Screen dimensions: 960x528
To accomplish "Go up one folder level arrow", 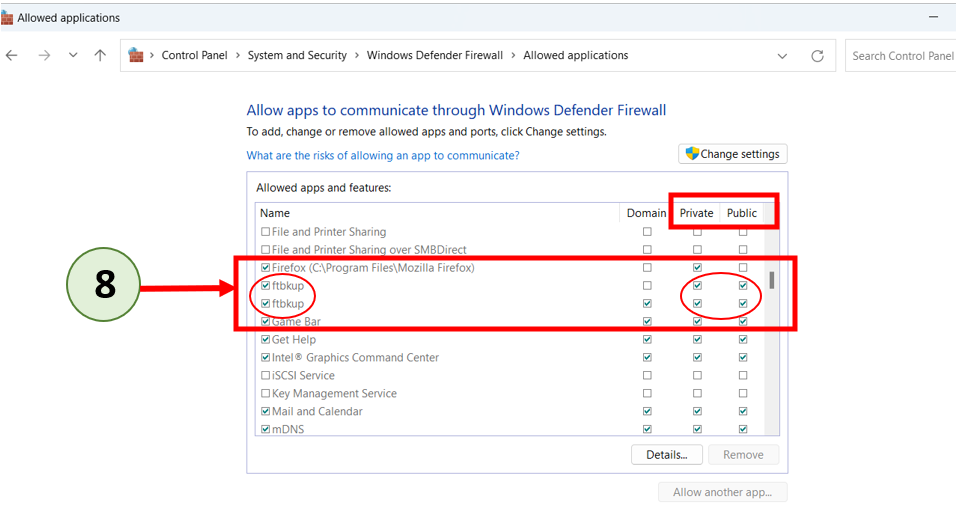I will click(100, 56).
